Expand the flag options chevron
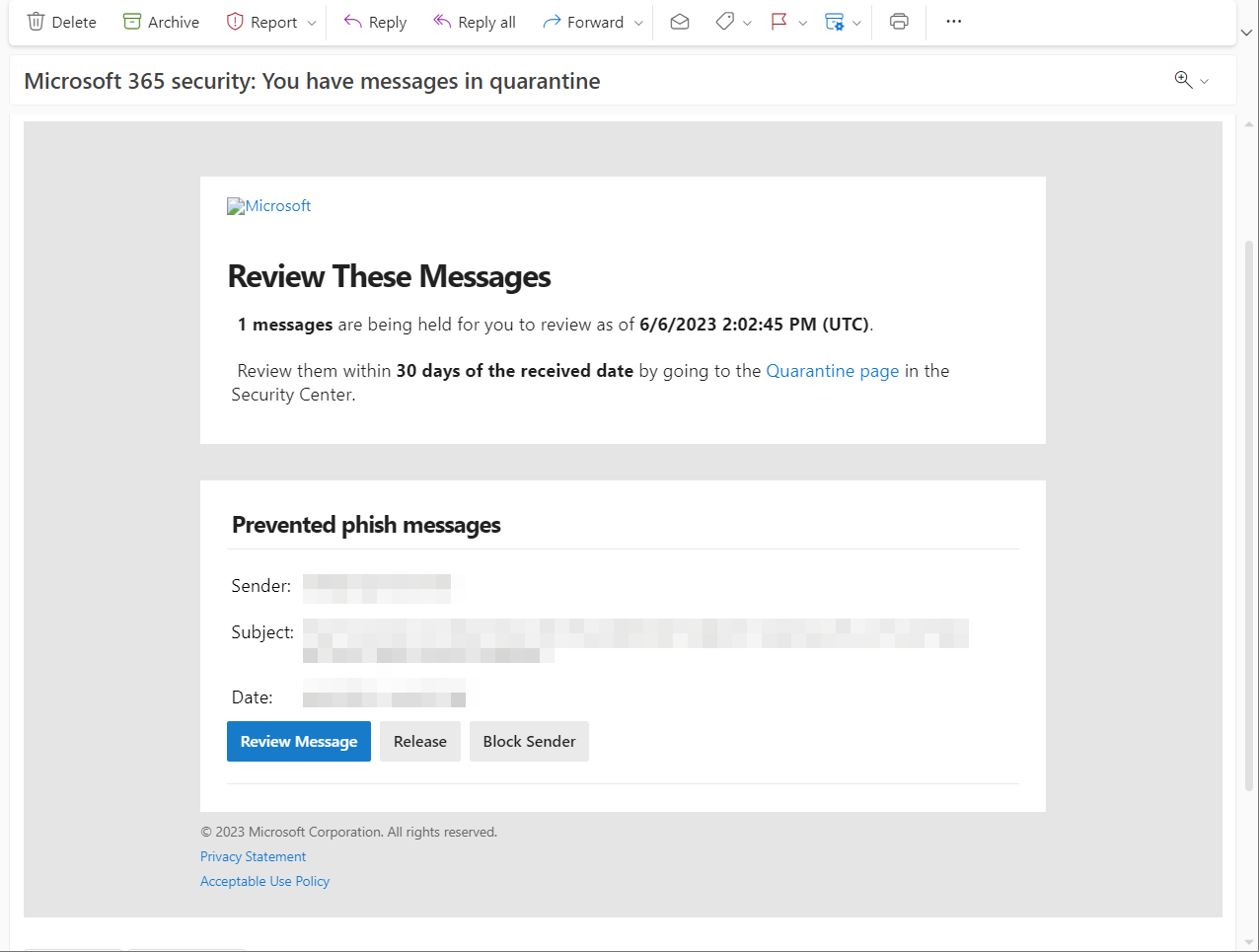Image resolution: width=1259 pixels, height=952 pixels. coord(802,23)
